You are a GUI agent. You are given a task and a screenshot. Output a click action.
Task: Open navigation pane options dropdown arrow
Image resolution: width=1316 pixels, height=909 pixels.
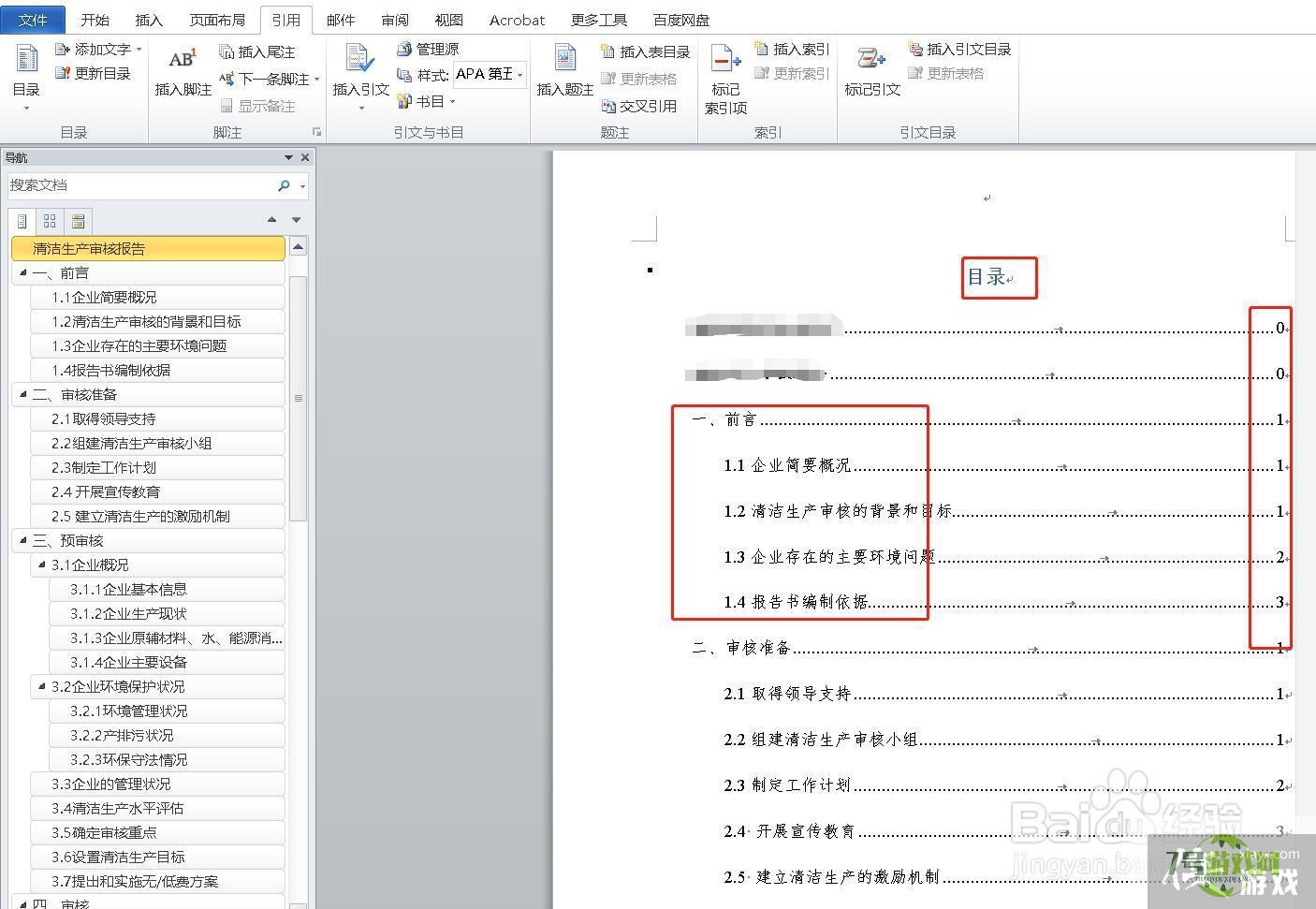coord(288,157)
